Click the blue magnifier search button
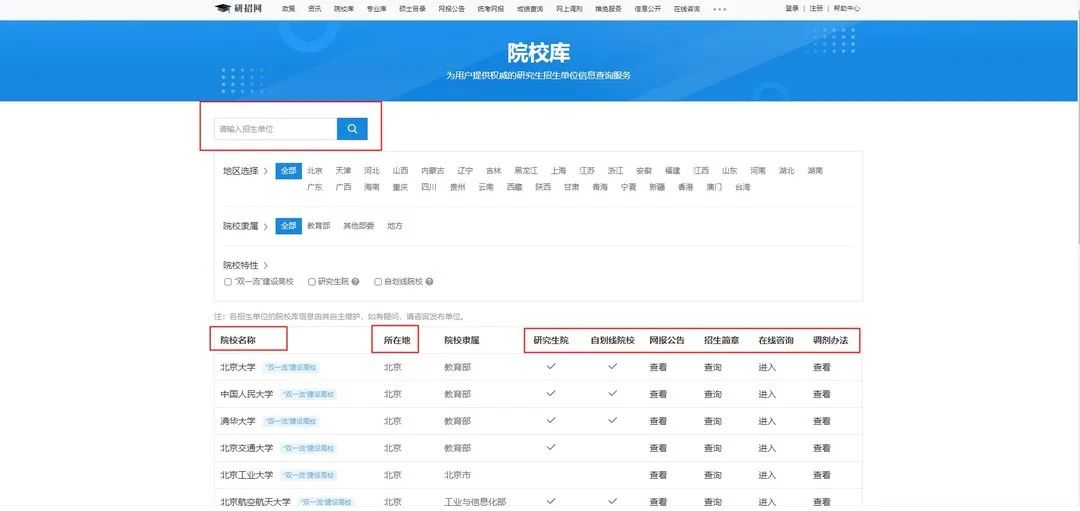 pyautogui.click(x=352, y=129)
